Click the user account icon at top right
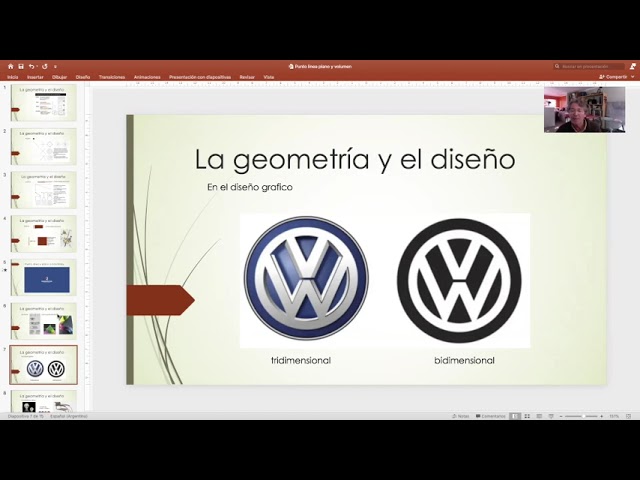 pos(633,66)
